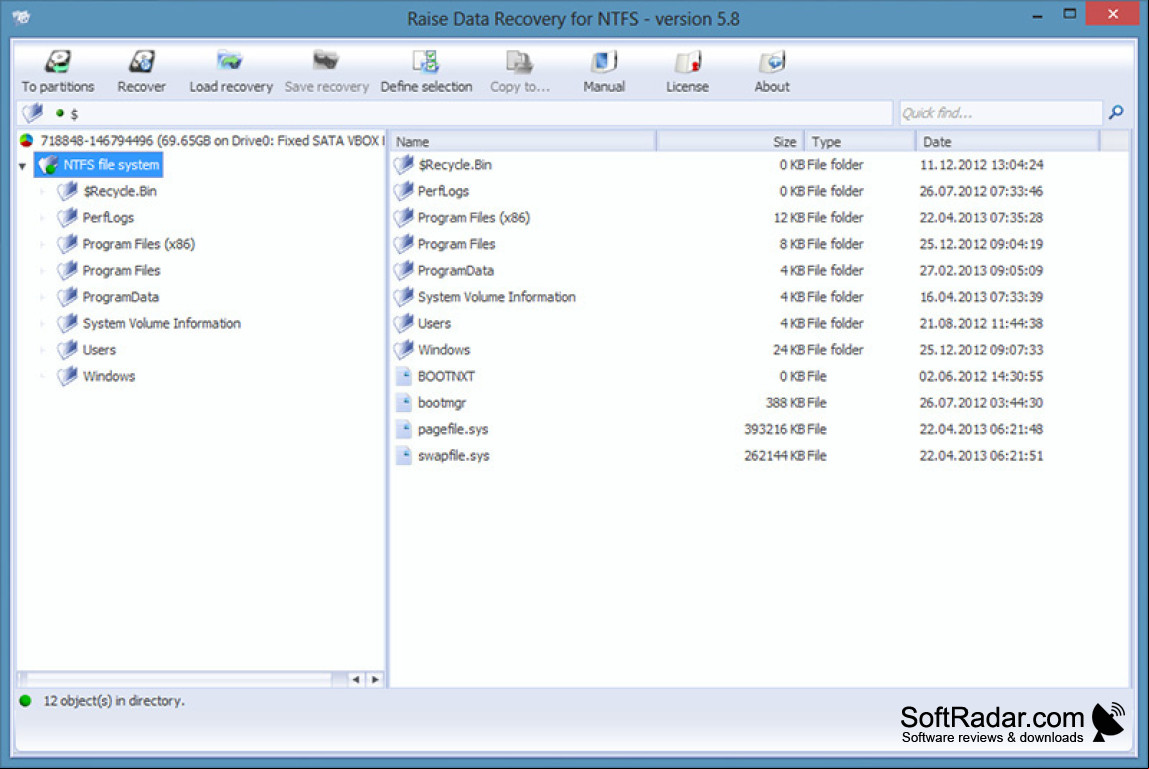The height and width of the screenshot is (769, 1149).
Task: Sort files by the Name column header
Action: (x=523, y=141)
